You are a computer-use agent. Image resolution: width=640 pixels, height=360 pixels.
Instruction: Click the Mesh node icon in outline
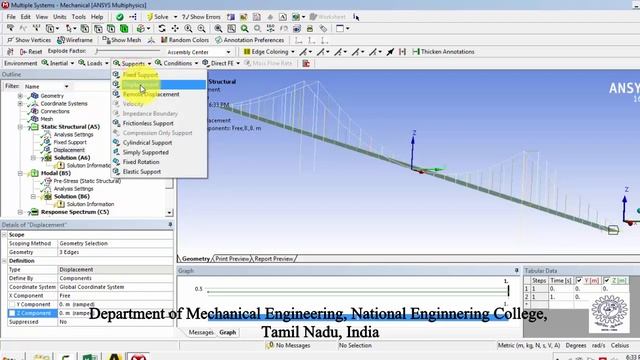[x=35, y=119]
